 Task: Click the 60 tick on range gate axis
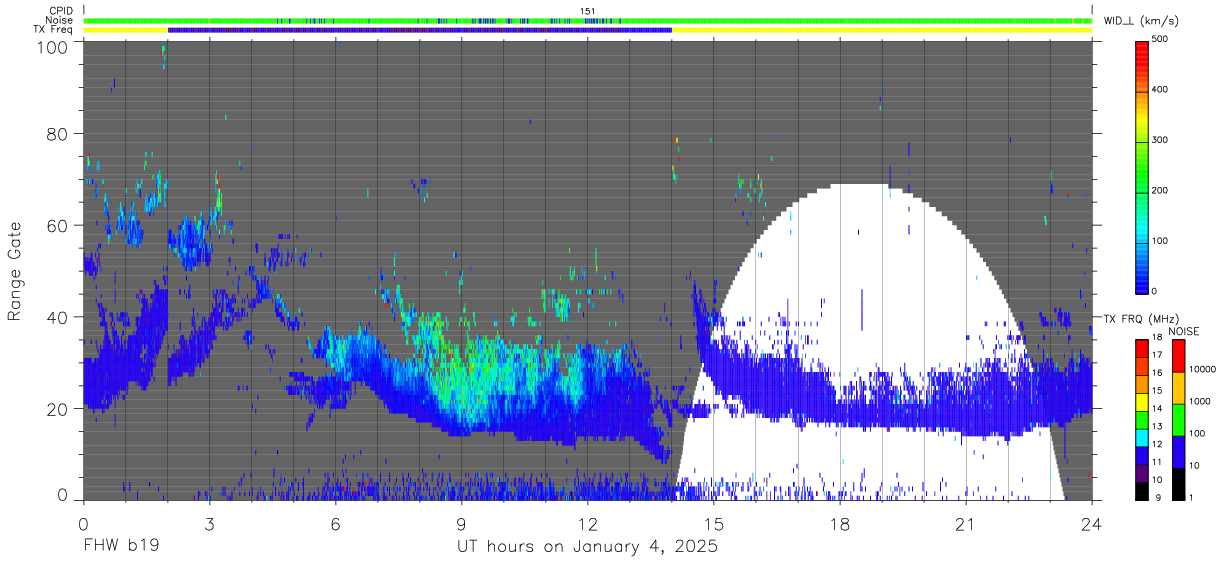coord(58,226)
